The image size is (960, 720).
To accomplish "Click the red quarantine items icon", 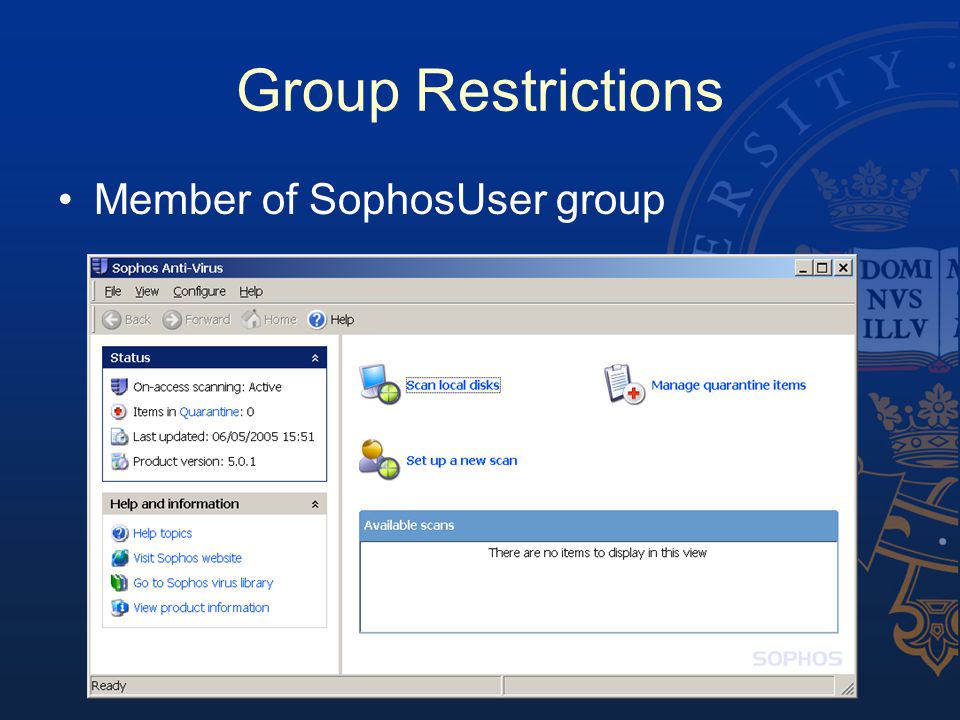I will click(x=119, y=411).
